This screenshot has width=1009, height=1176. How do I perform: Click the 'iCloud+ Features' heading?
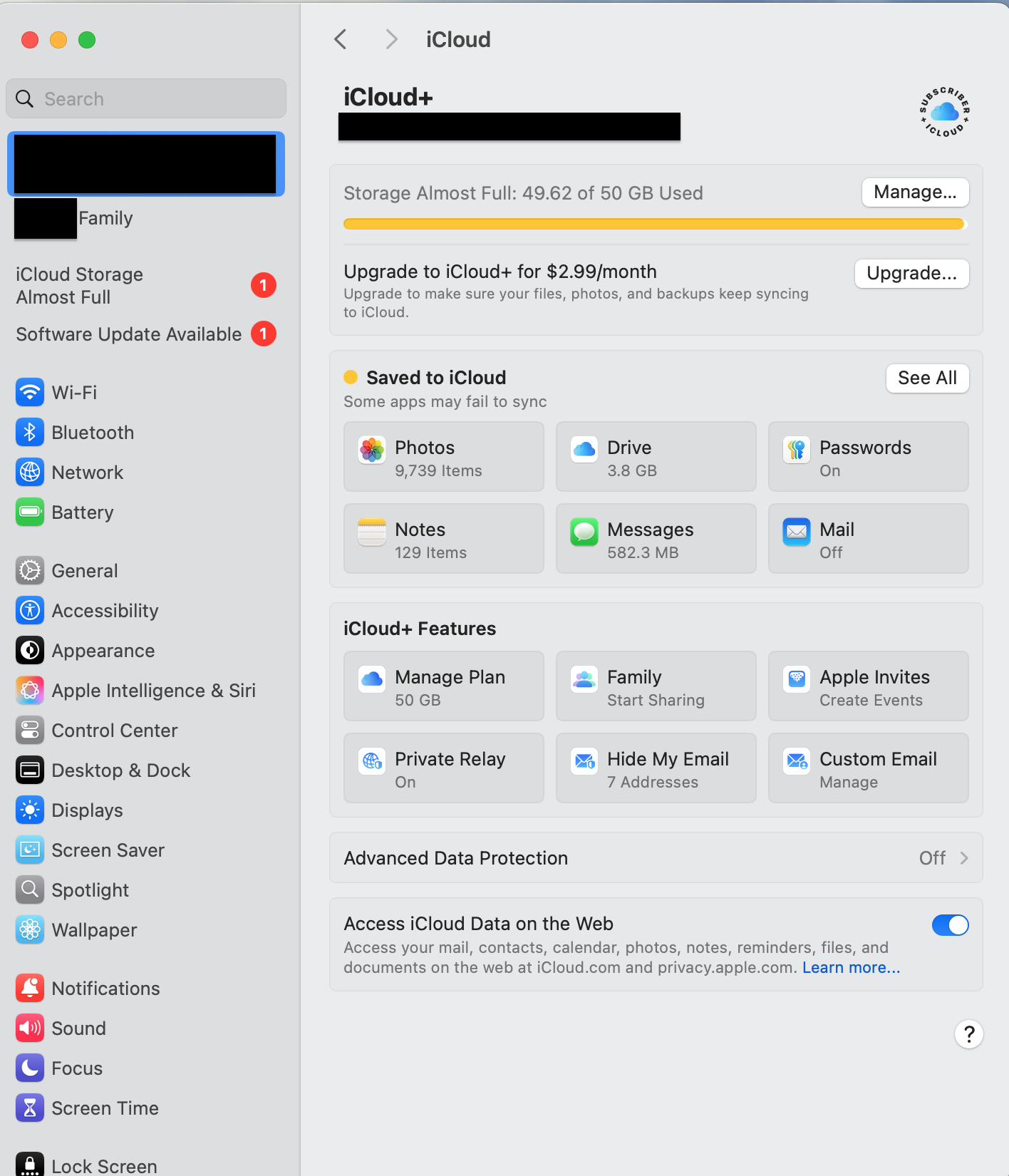tap(420, 629)
